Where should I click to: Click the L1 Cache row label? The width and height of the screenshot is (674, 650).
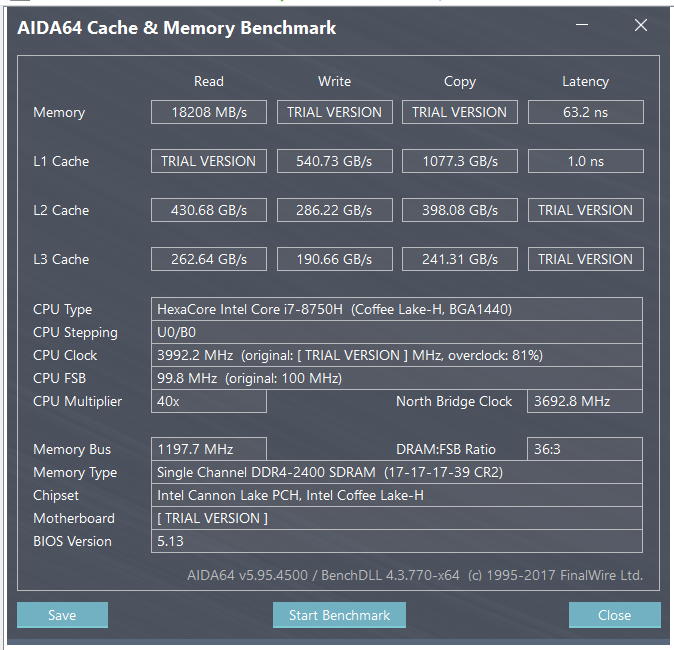(61, 161)
